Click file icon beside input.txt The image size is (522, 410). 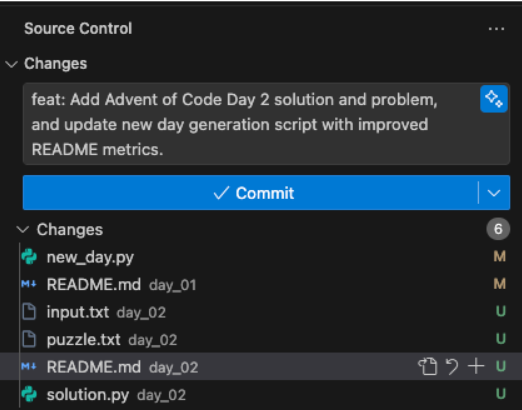tap(29, 312)
